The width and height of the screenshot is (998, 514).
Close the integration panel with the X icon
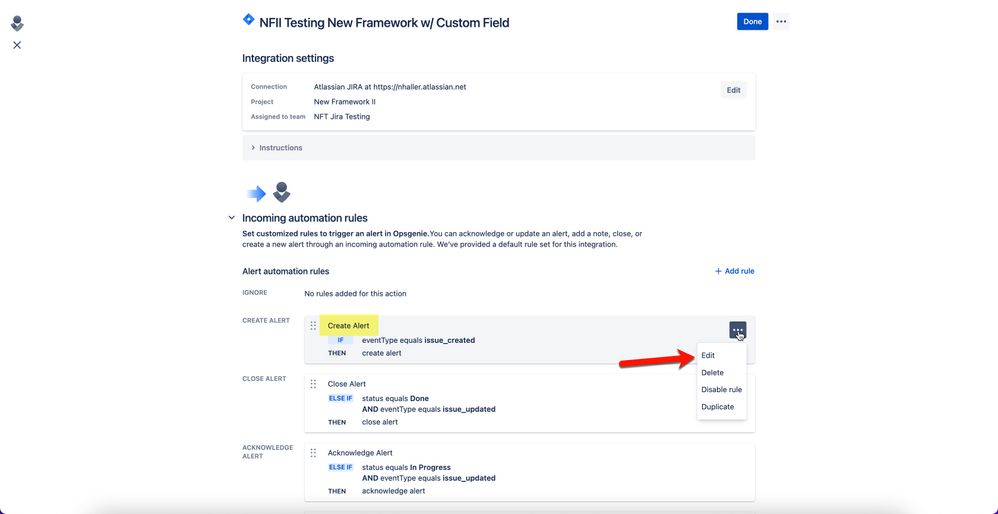(17, 45)
